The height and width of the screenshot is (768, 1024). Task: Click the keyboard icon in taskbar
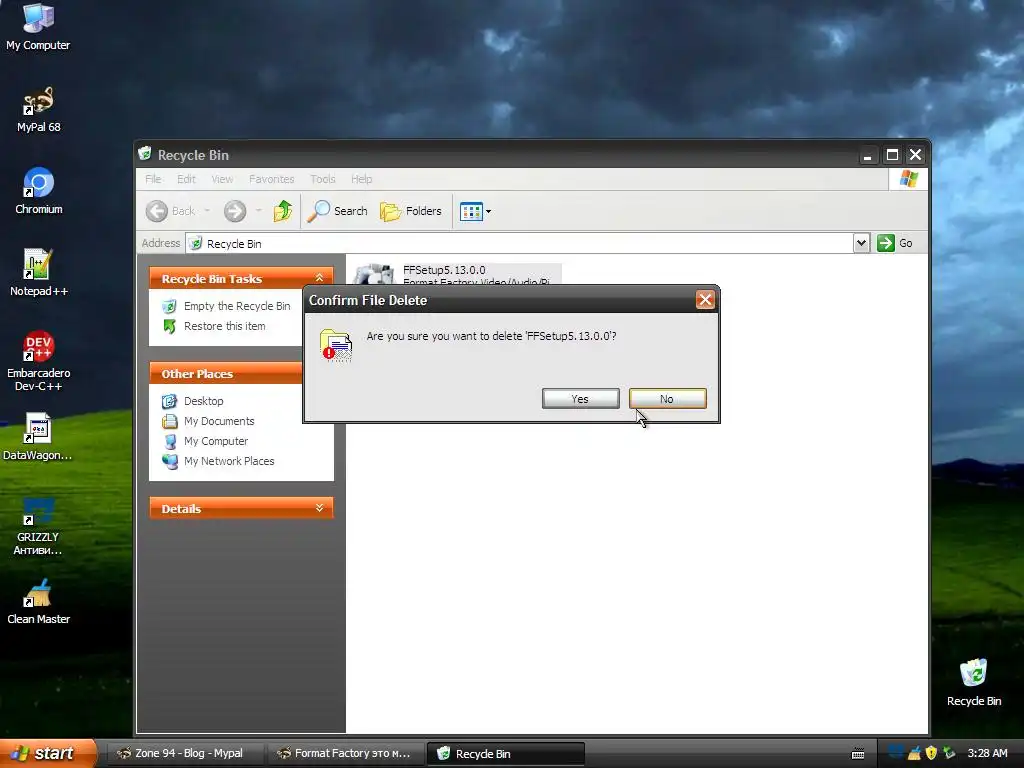point(858,754)
